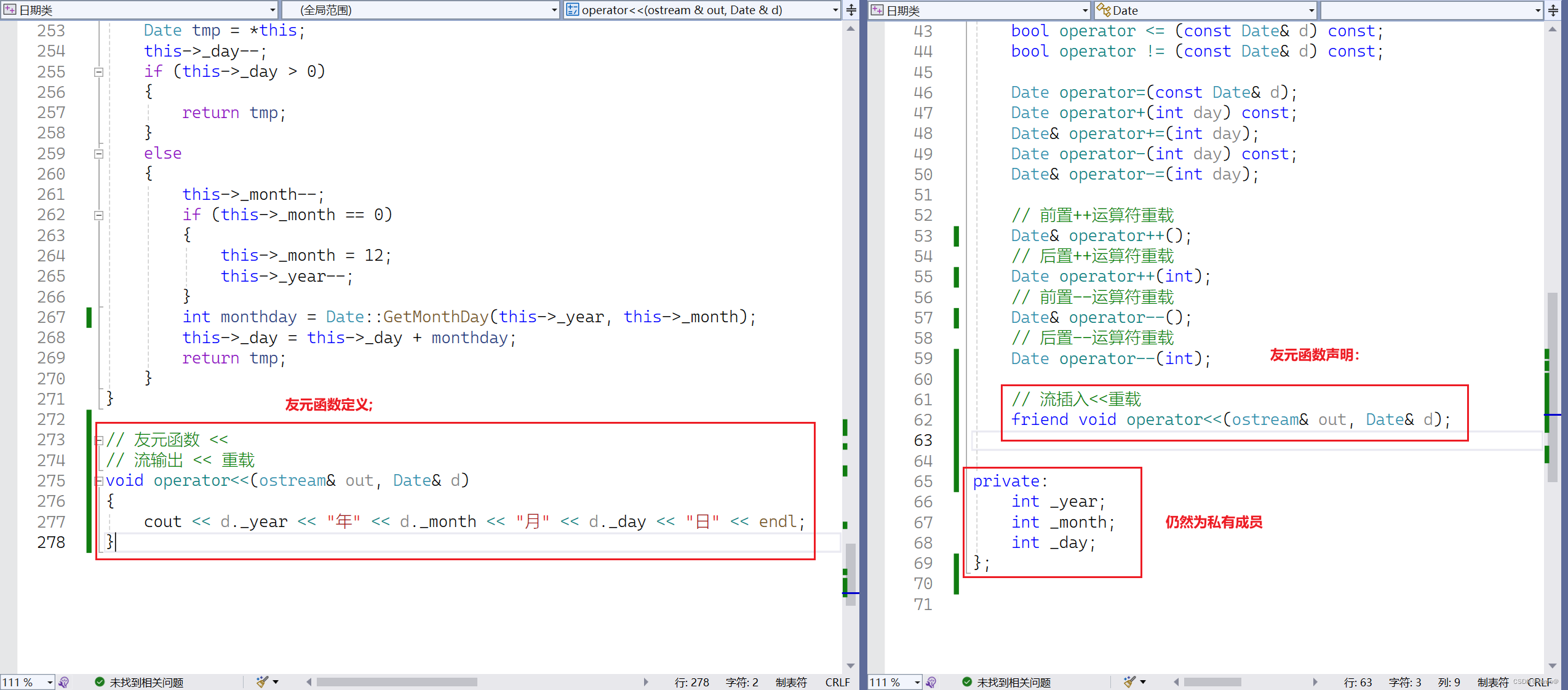Click the code cleanup broom icon in left pane

[x=263, y=681]
